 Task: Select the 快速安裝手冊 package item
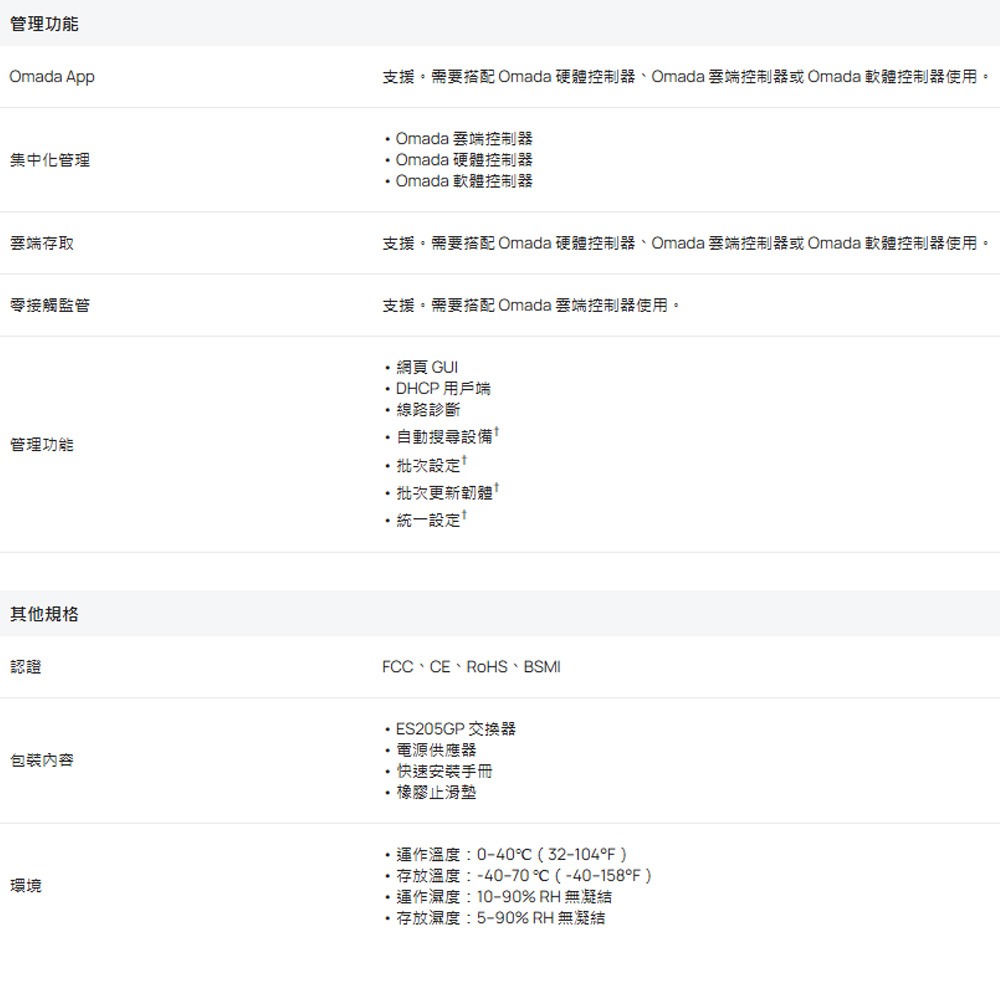[x=438, y=771]
